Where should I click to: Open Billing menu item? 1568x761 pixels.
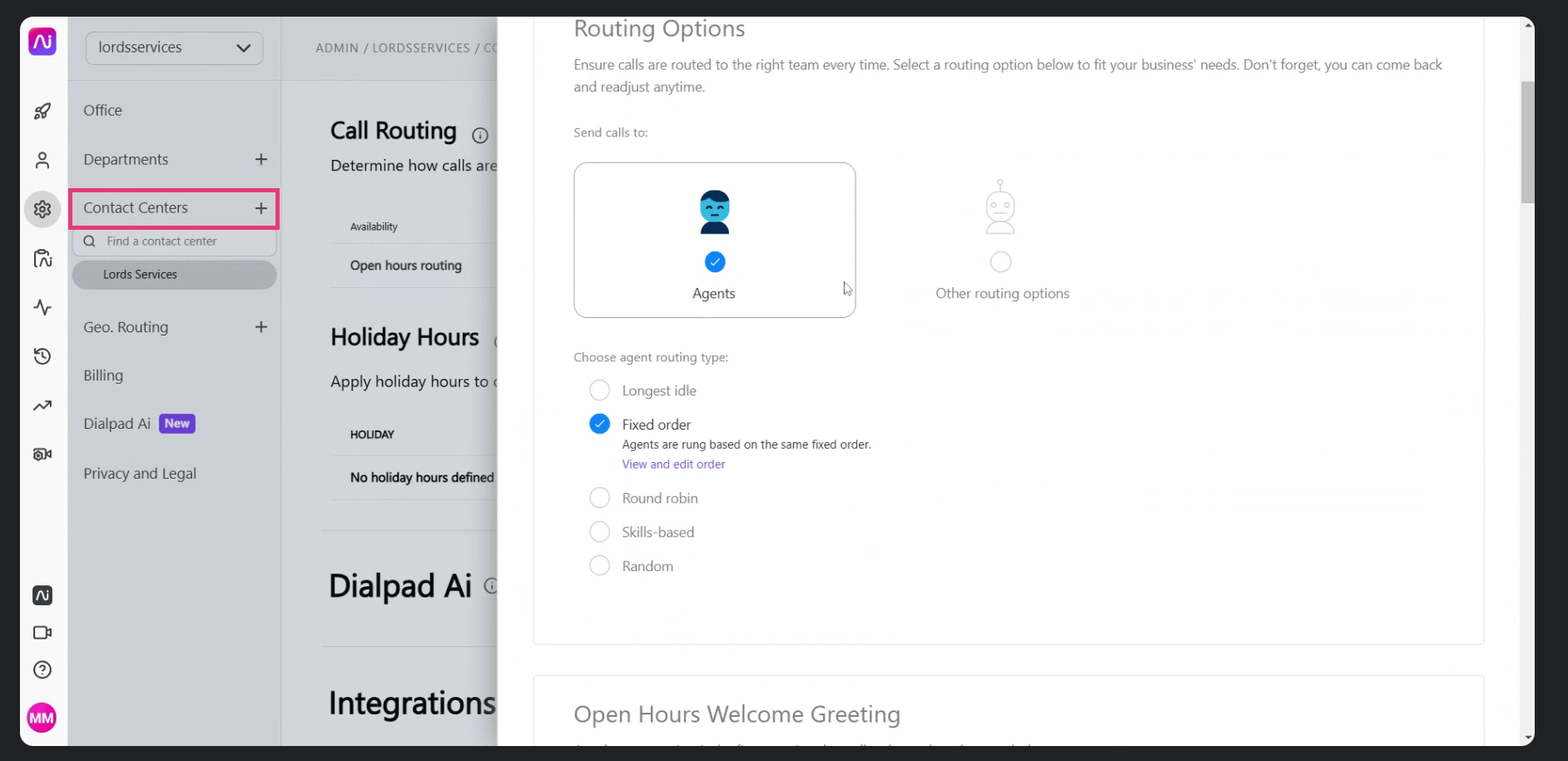[x=103, y=376]
